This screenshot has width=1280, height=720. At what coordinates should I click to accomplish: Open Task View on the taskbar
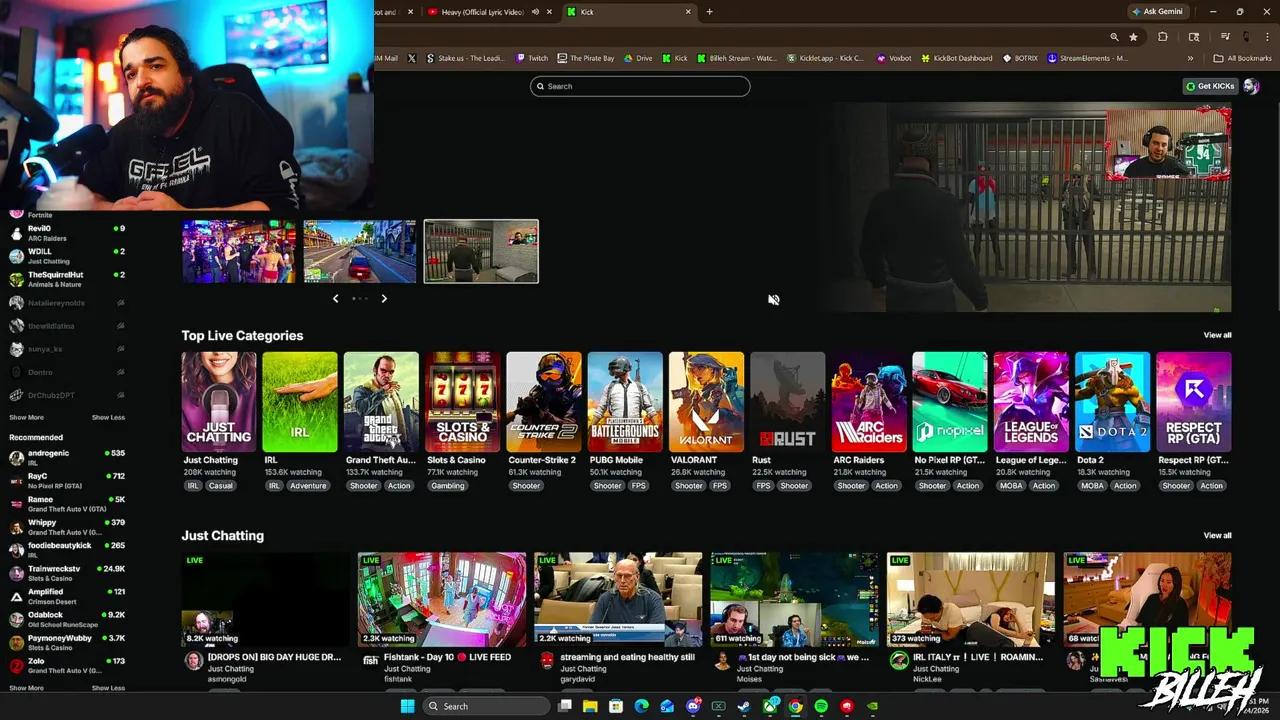click(565, 706)
